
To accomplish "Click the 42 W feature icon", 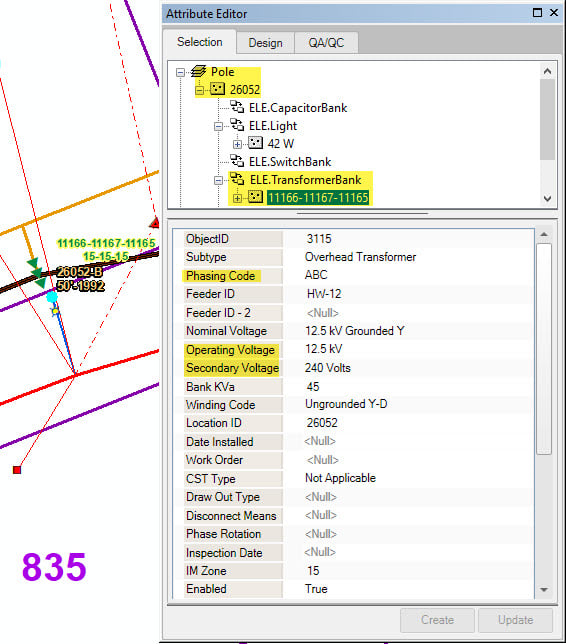I will click(255, 143).
